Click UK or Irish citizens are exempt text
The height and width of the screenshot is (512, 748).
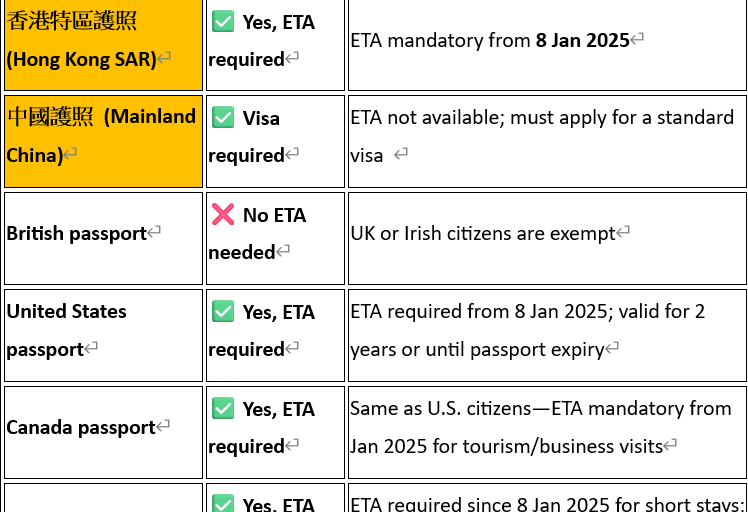coord(483,233)
